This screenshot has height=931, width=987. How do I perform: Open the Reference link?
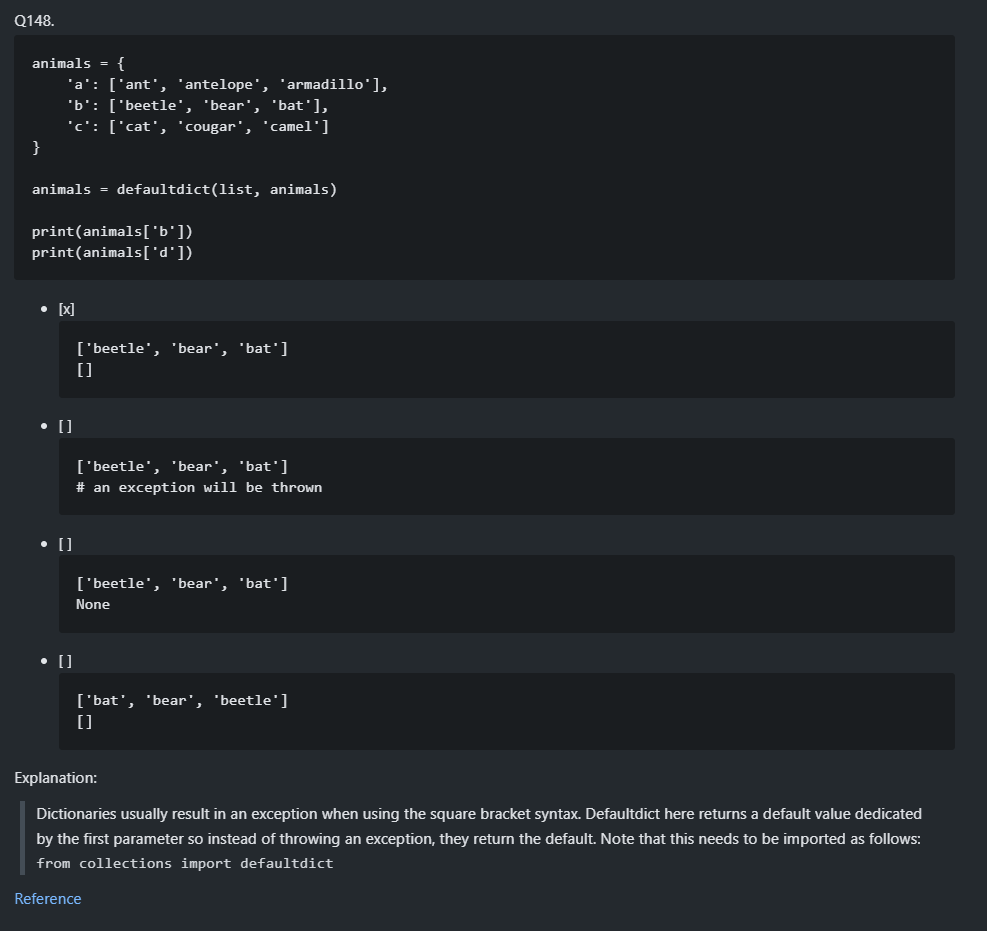pos(47,898)
